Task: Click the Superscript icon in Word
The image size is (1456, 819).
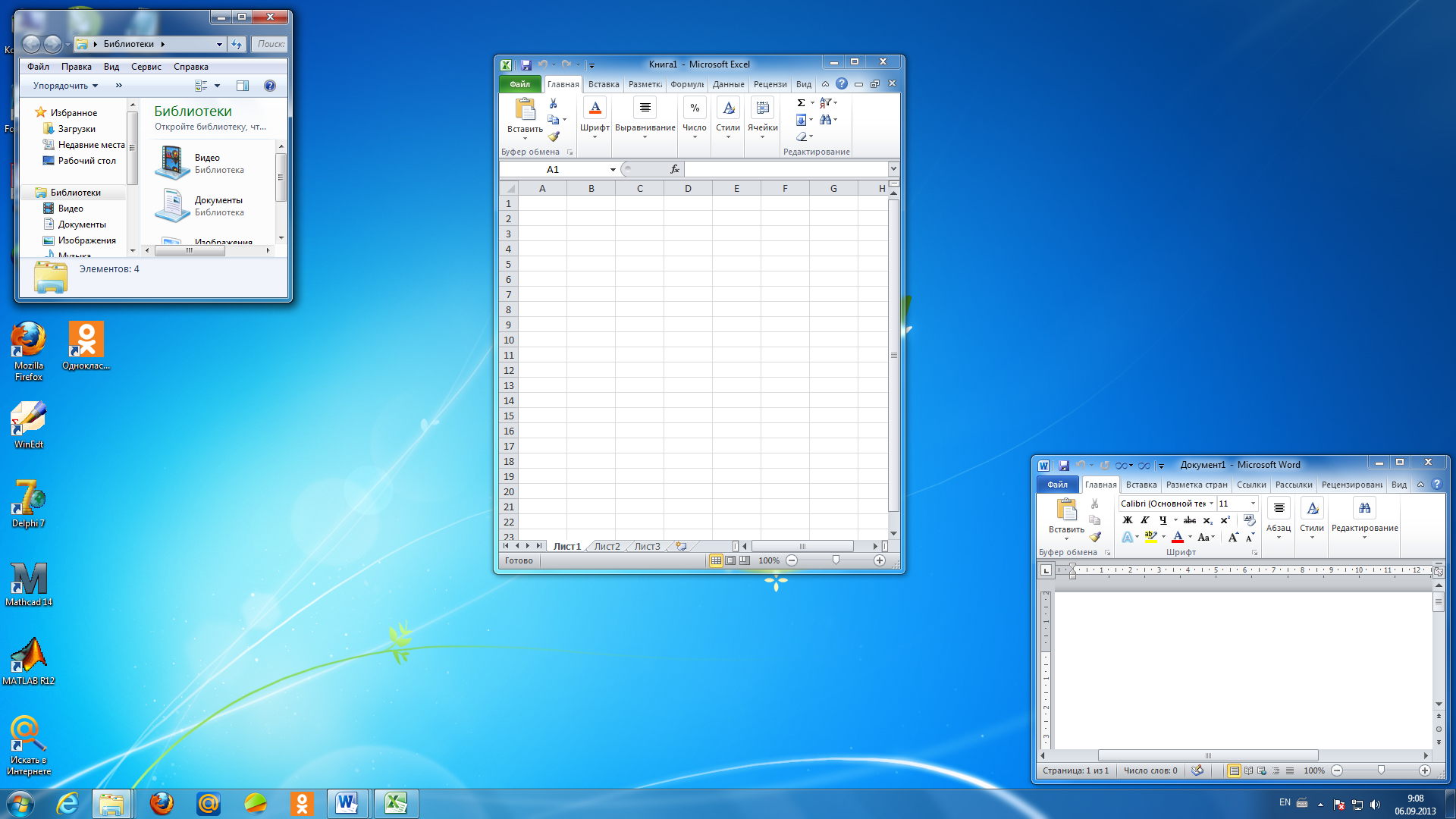Action: [1225, 520]
